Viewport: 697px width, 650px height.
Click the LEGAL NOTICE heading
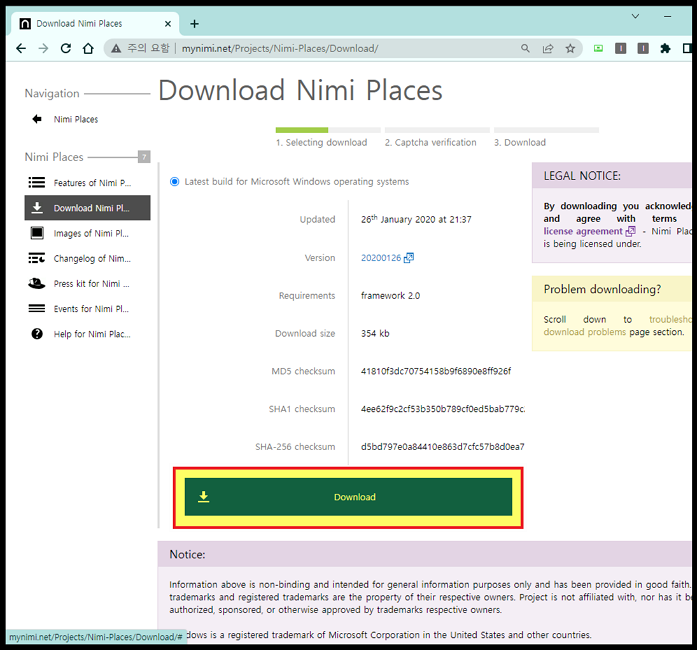click(582, 176)
